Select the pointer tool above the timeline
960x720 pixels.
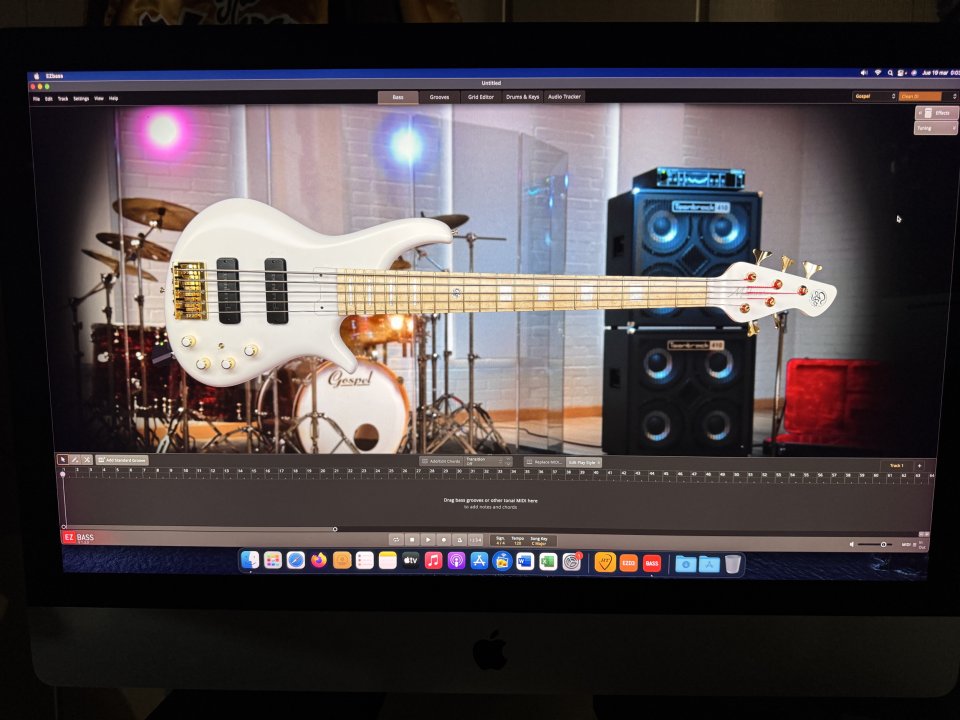click(63, 460)
